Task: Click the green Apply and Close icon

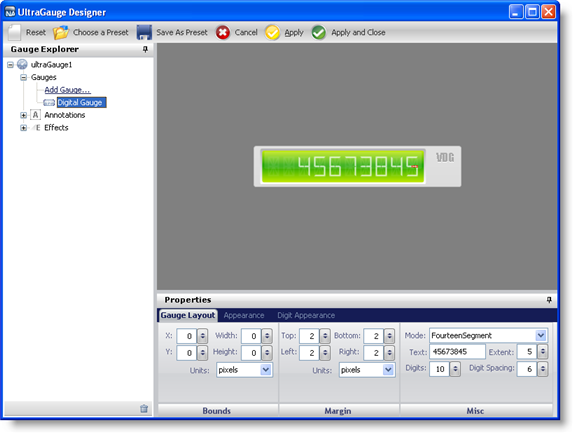Action: tap(319, 33)
